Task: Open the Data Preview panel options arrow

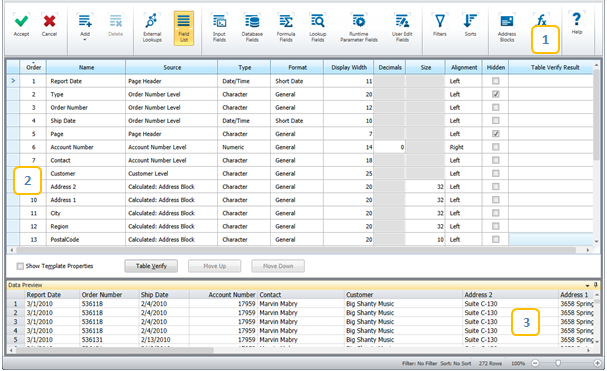Action: point(588,285)
